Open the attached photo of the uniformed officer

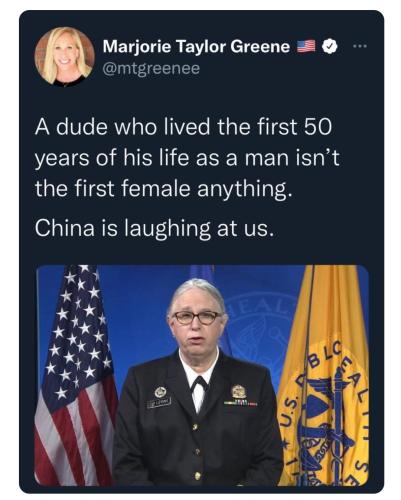tap(202, 375)
